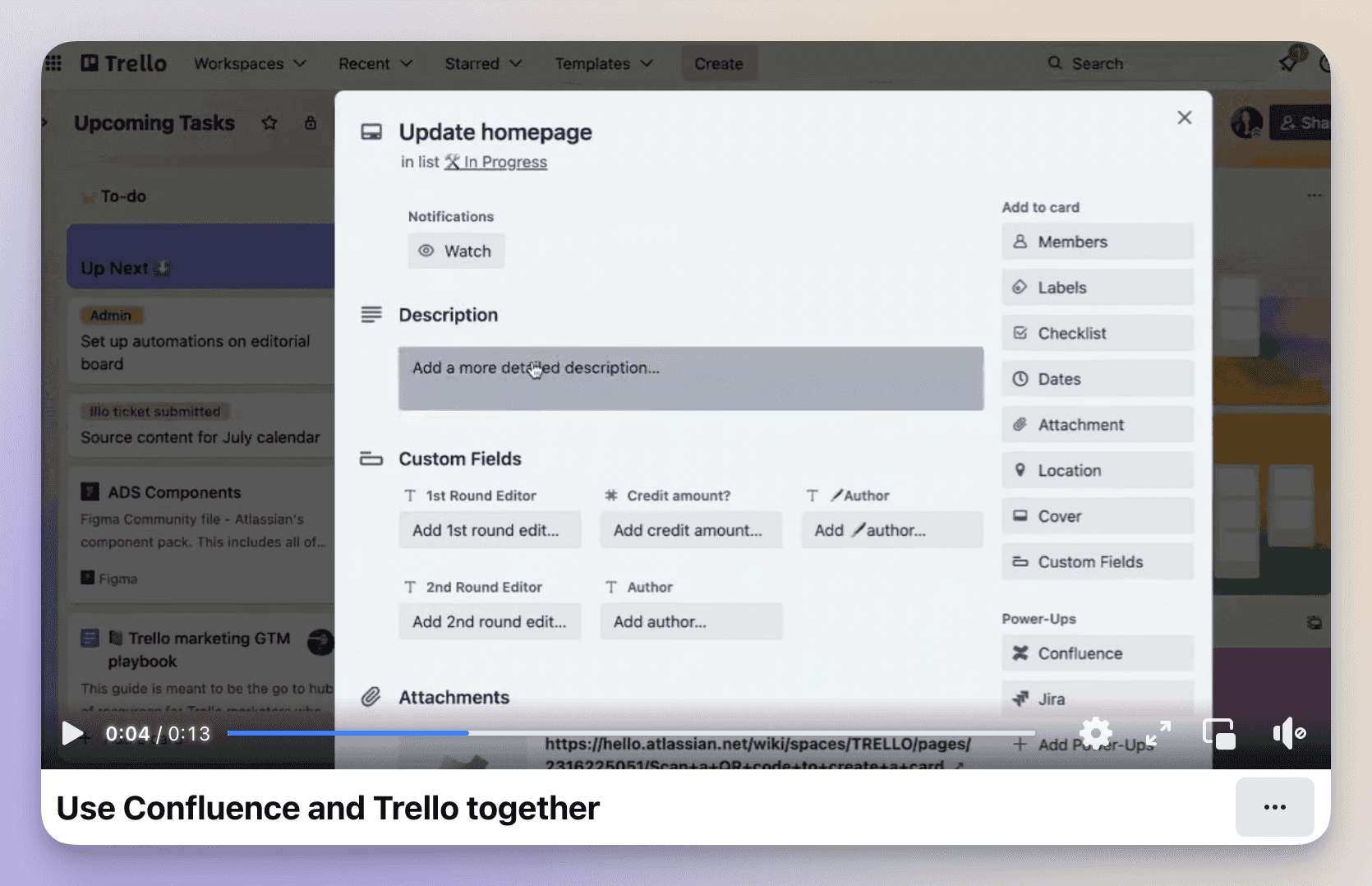
Task: Open the notifications icon in the header
Action: tap(1289, 62)
